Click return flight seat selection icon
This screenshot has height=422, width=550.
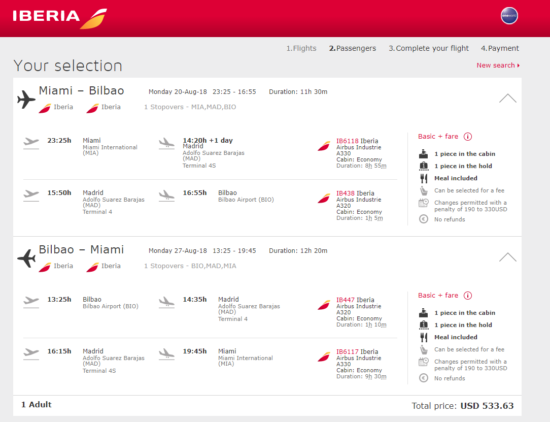click(x=424, y=350)
